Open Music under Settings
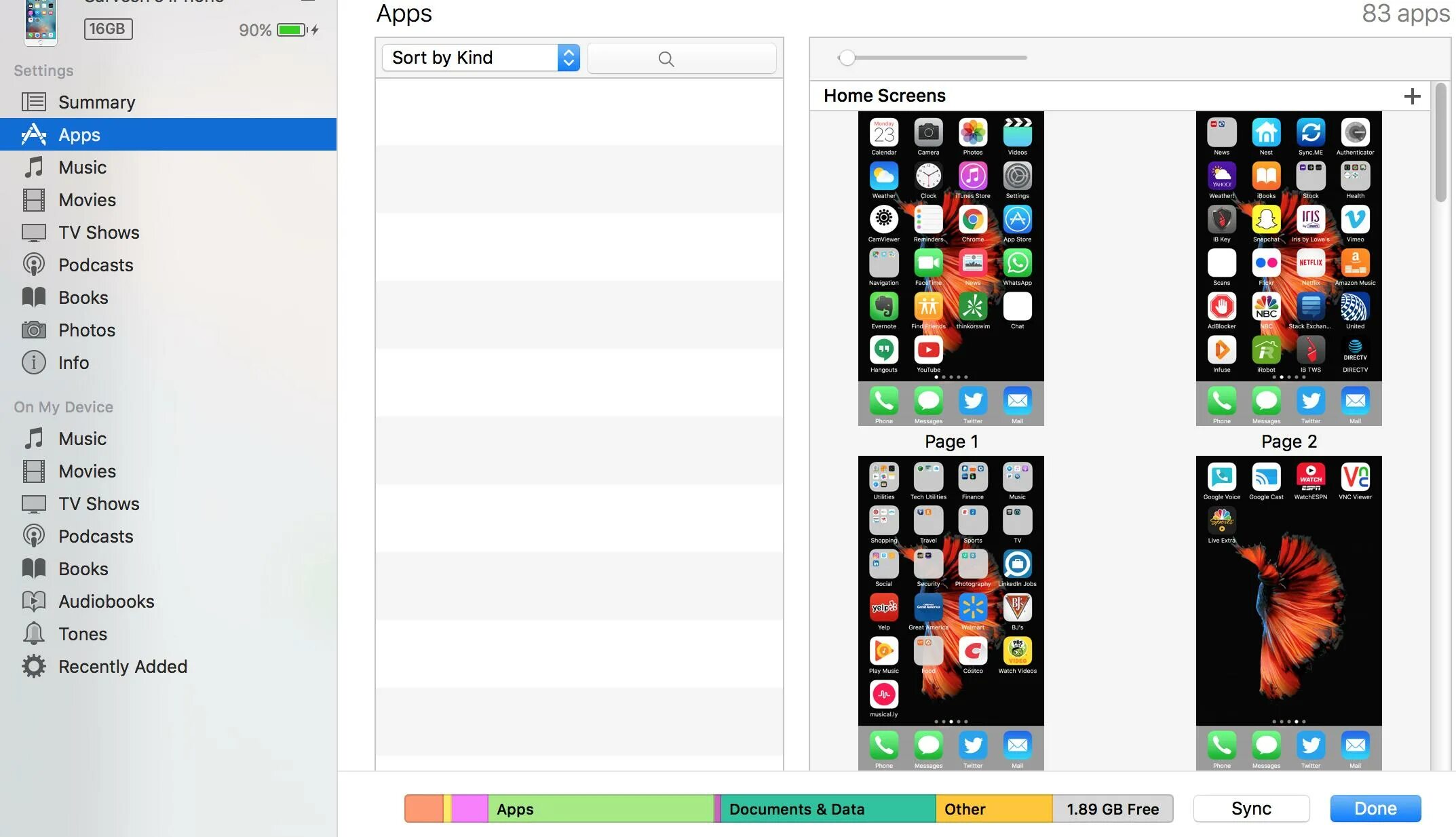This screenshot has width=1456, height=837. 168,167
